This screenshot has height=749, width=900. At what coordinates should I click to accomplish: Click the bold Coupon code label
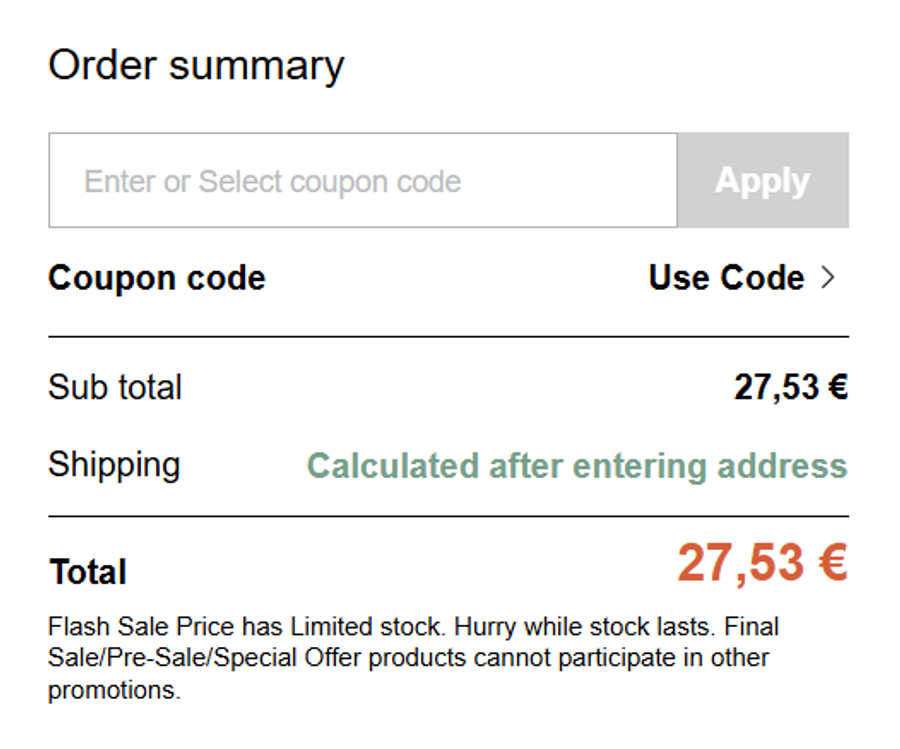pyautogui.click(x=157, y=278)
